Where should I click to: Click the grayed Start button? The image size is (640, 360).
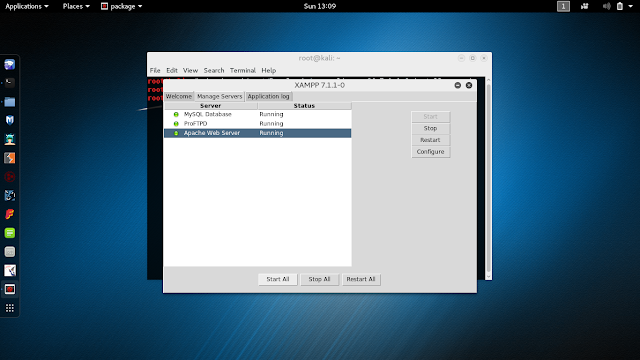[x=430, y=117]
